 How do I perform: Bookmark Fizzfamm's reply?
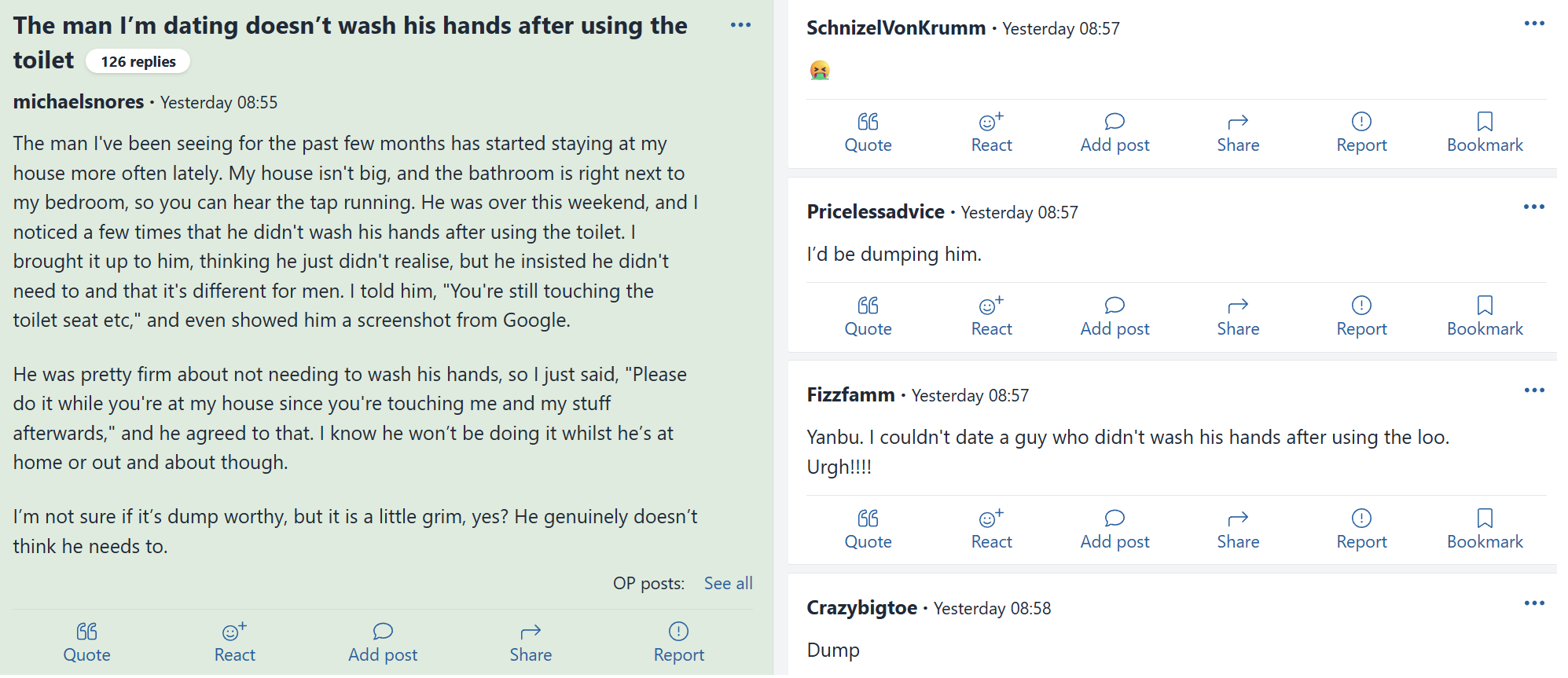click(x=1485, y=530)
